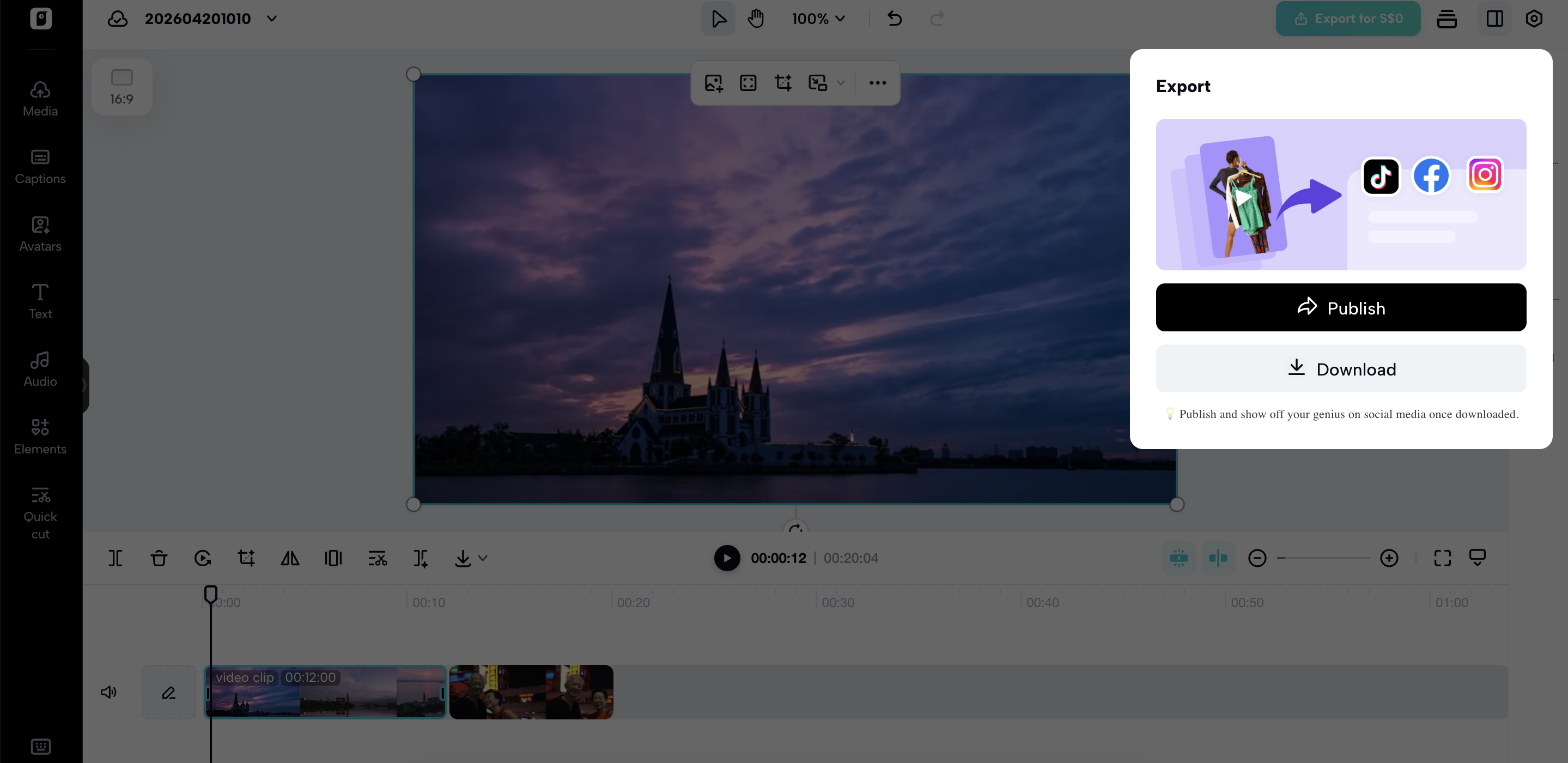Switch to the Captions panel
The height and width of the screenshot is (763, 1568).
40,165
